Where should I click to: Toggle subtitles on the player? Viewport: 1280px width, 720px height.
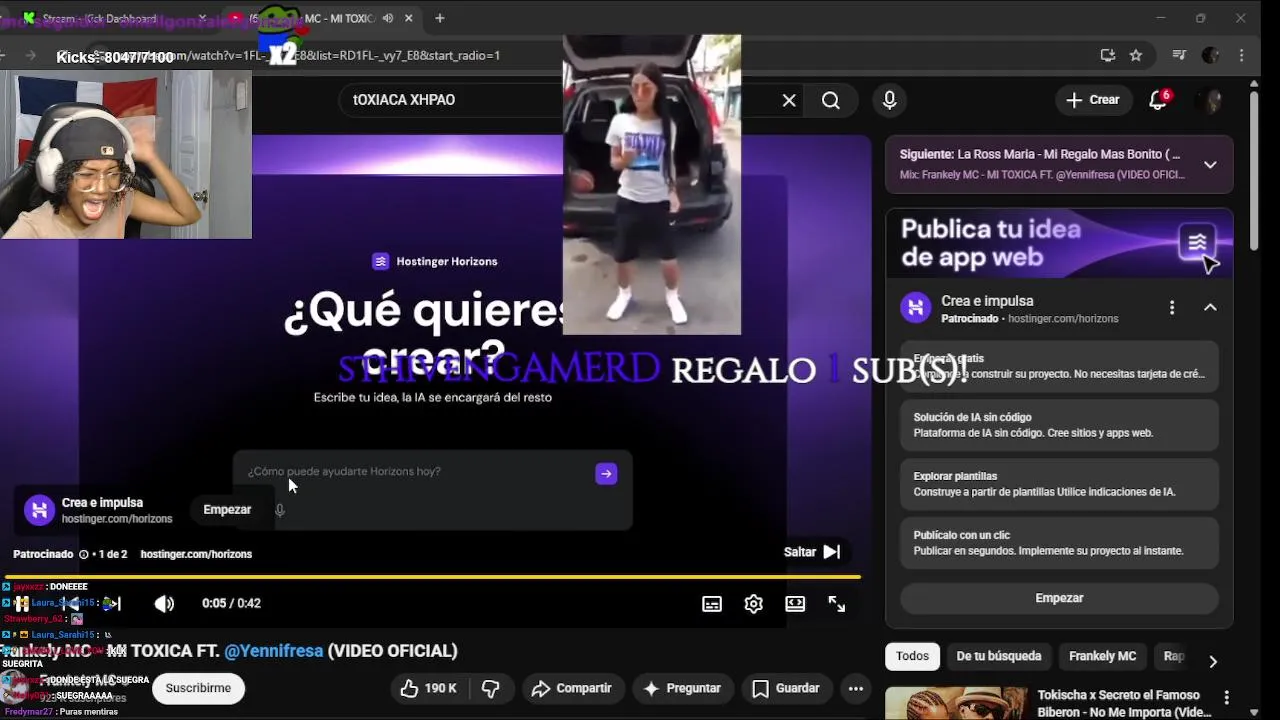point(712,604)
